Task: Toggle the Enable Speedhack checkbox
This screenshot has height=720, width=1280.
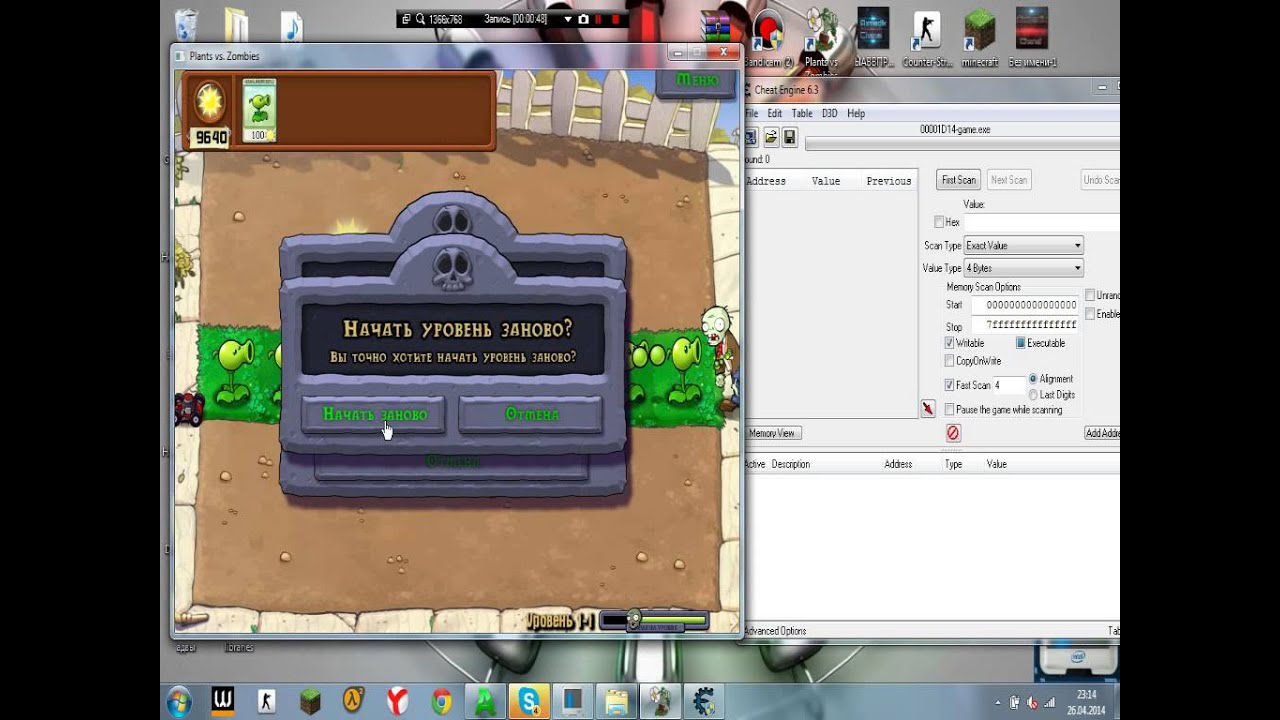Action: 1090,314
